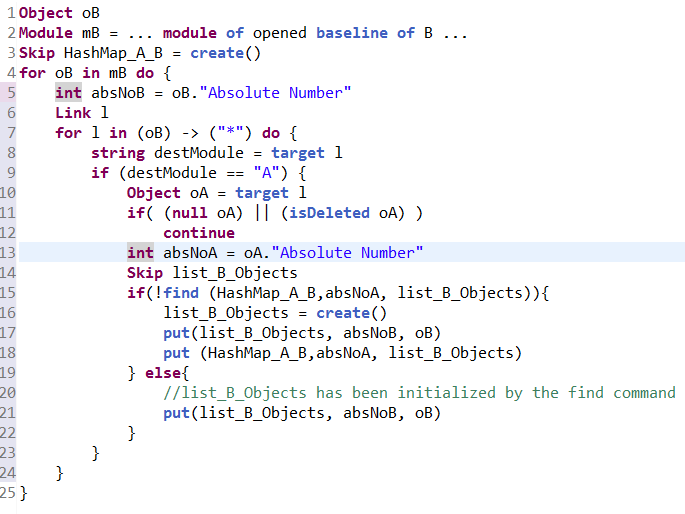Click the highlighted "int" keyword before absNoA
Image resolution: width=685 pixels, height=514 pixels.
tap(140, 252)
